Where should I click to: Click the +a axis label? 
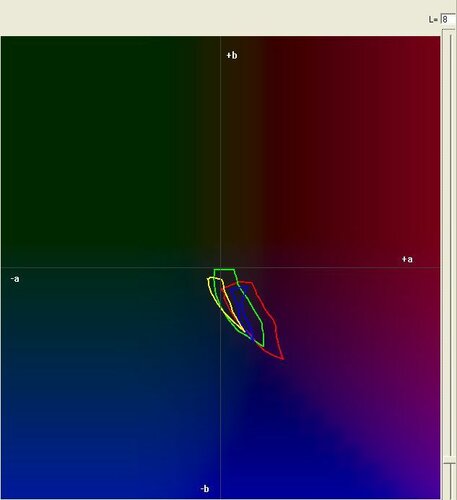click(407, 259)
